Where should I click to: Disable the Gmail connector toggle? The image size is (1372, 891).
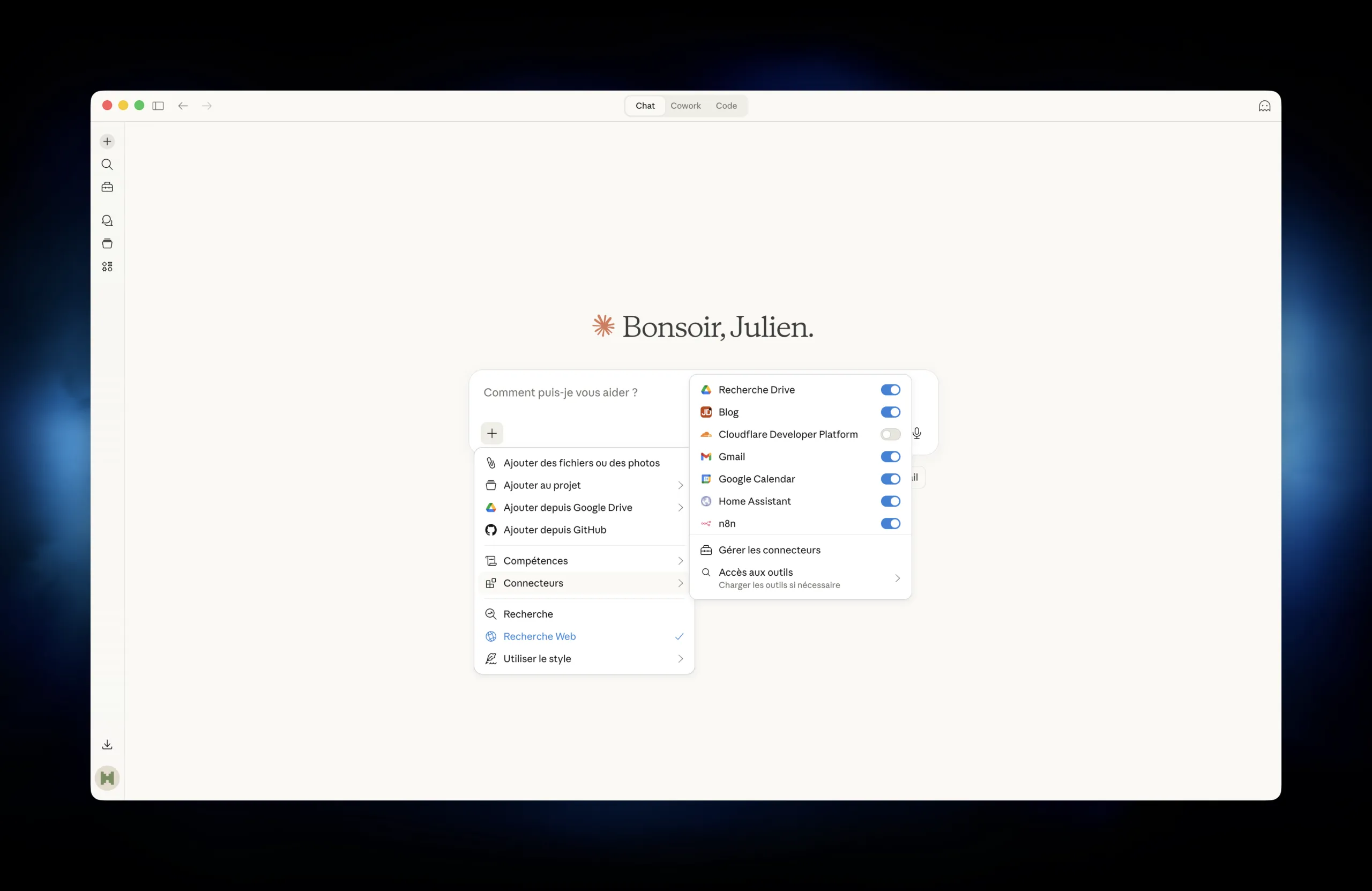point(890,457)
